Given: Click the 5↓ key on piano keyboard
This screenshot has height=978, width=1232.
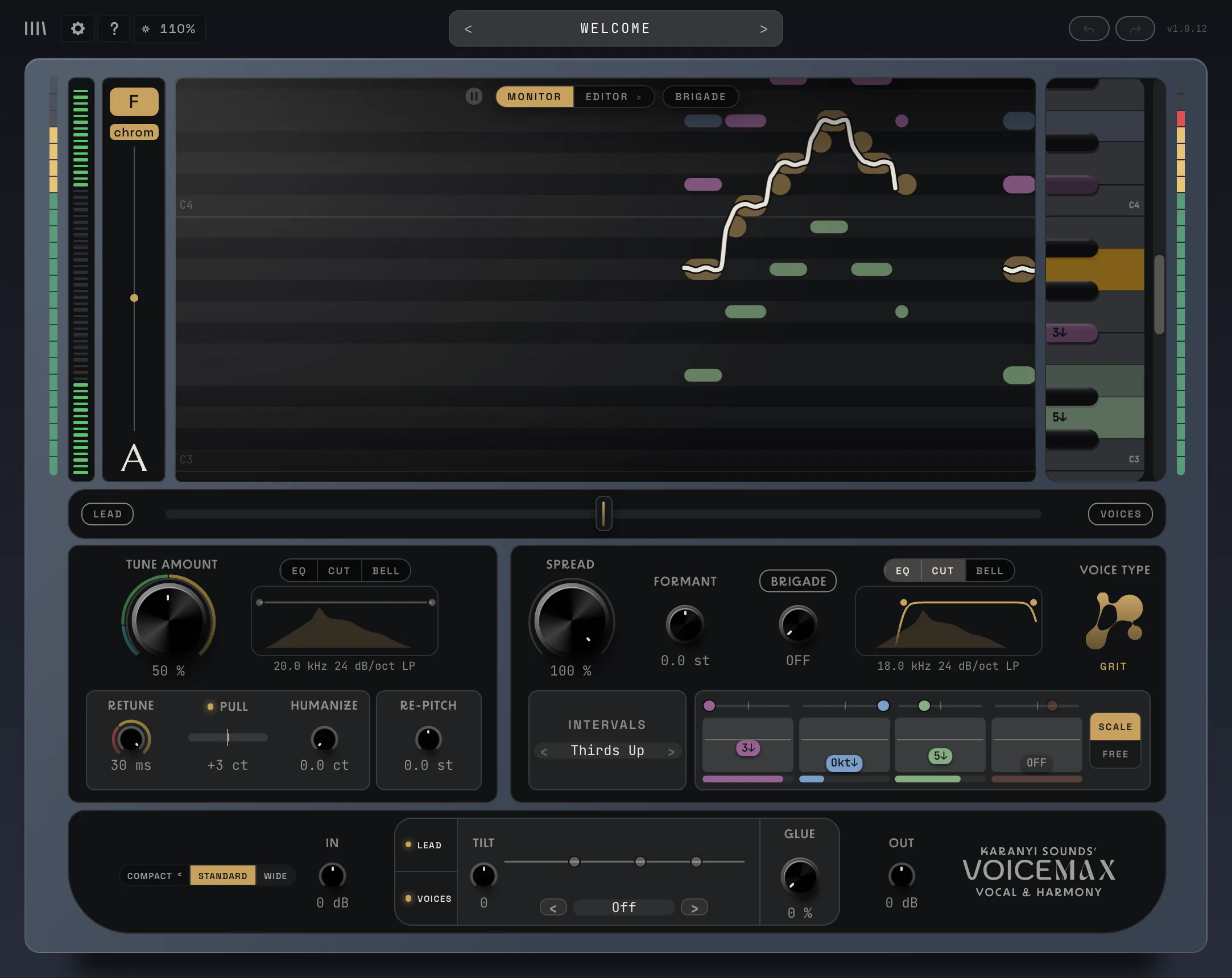Looking at the screenshot, I should tap(1094, 417).
